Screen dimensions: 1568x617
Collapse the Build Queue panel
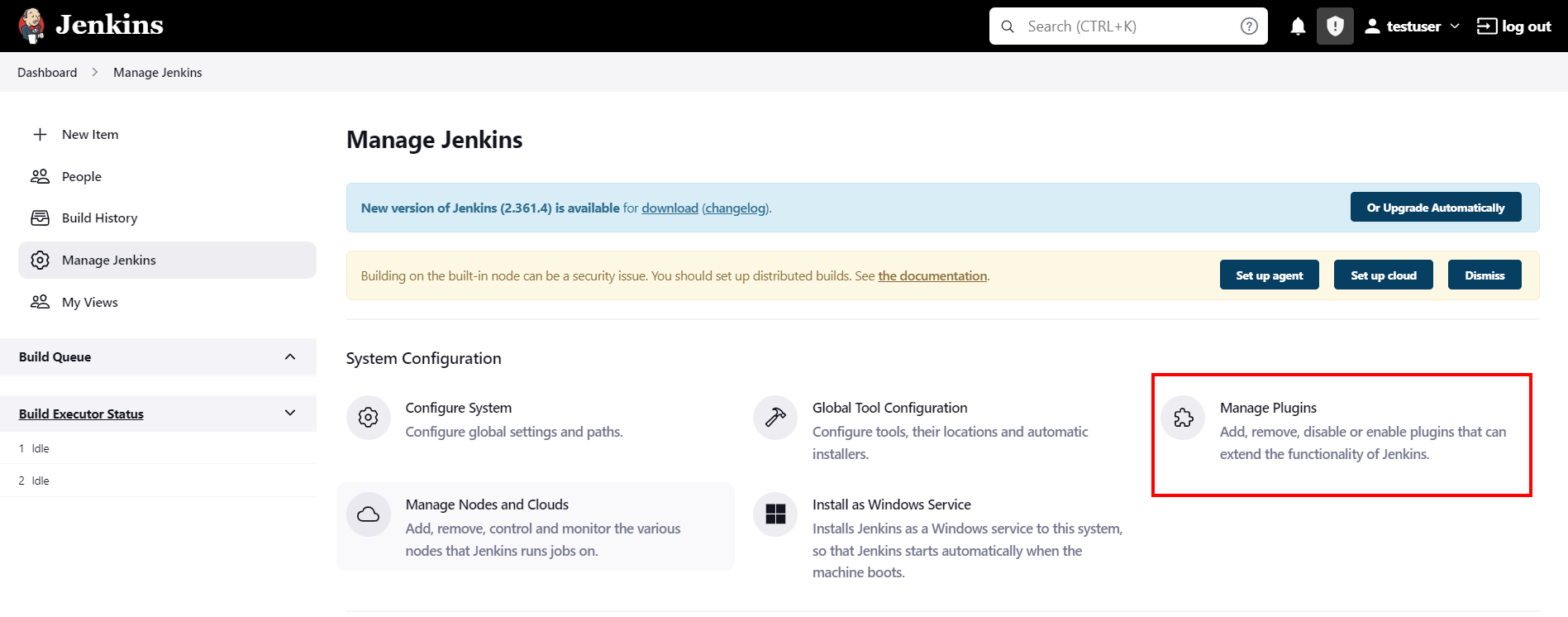click(290, 356)
